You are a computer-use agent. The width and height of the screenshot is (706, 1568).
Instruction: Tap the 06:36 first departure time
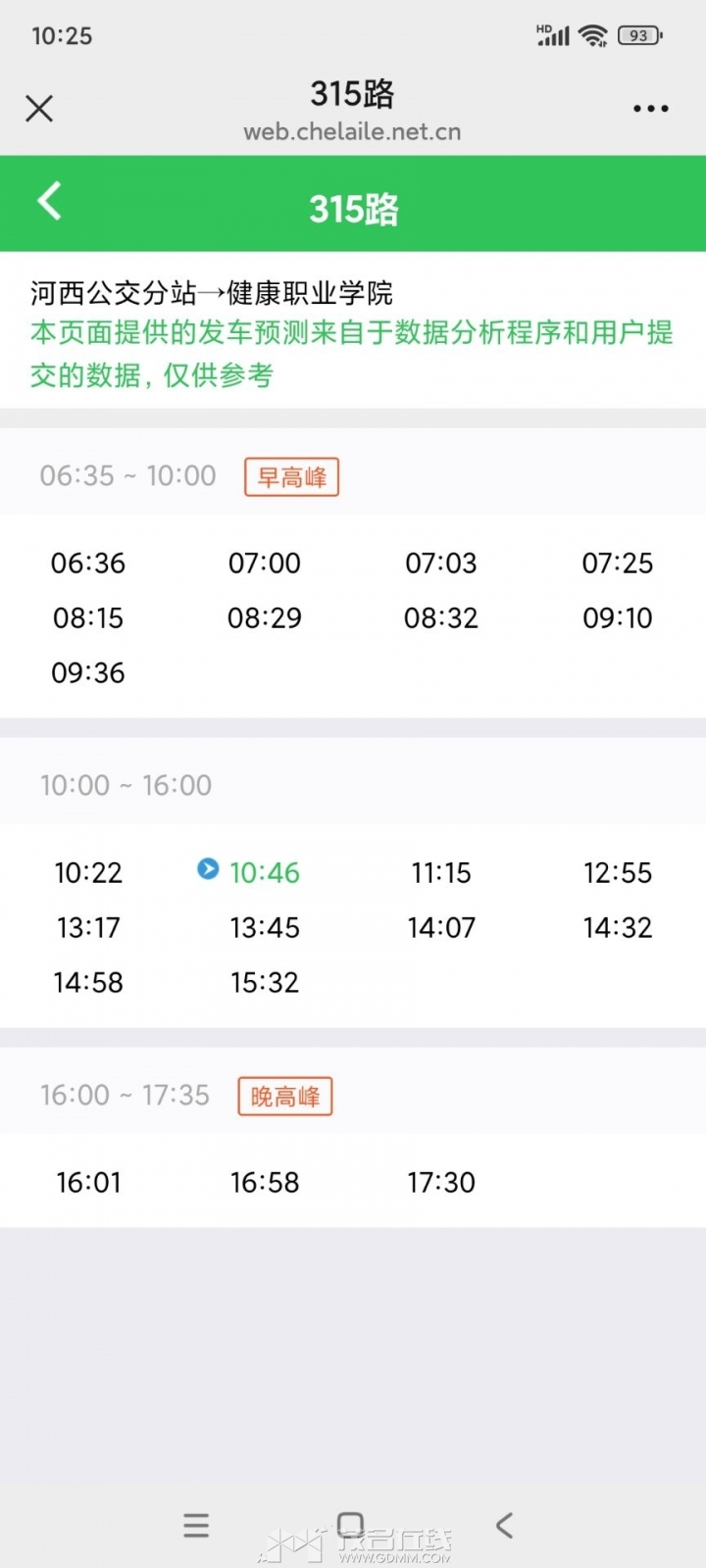click(88, 563)
